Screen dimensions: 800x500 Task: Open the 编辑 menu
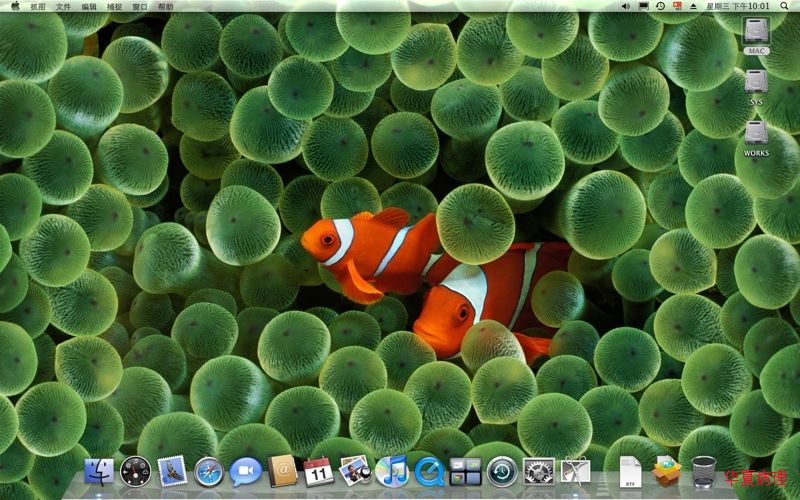click(x=89, y=7)
